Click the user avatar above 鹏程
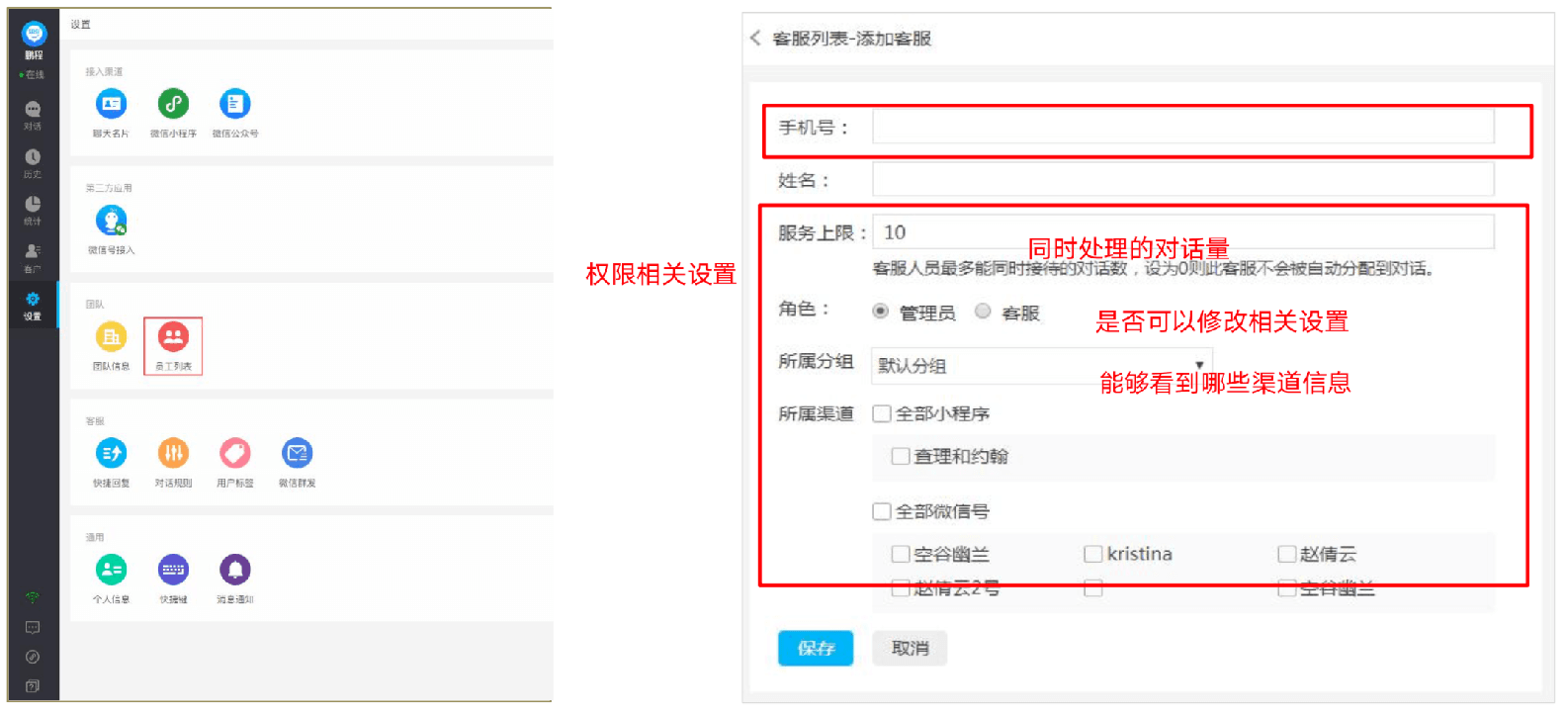The height and width of the screenshot is (716, 1568). [x=34, y=34]
